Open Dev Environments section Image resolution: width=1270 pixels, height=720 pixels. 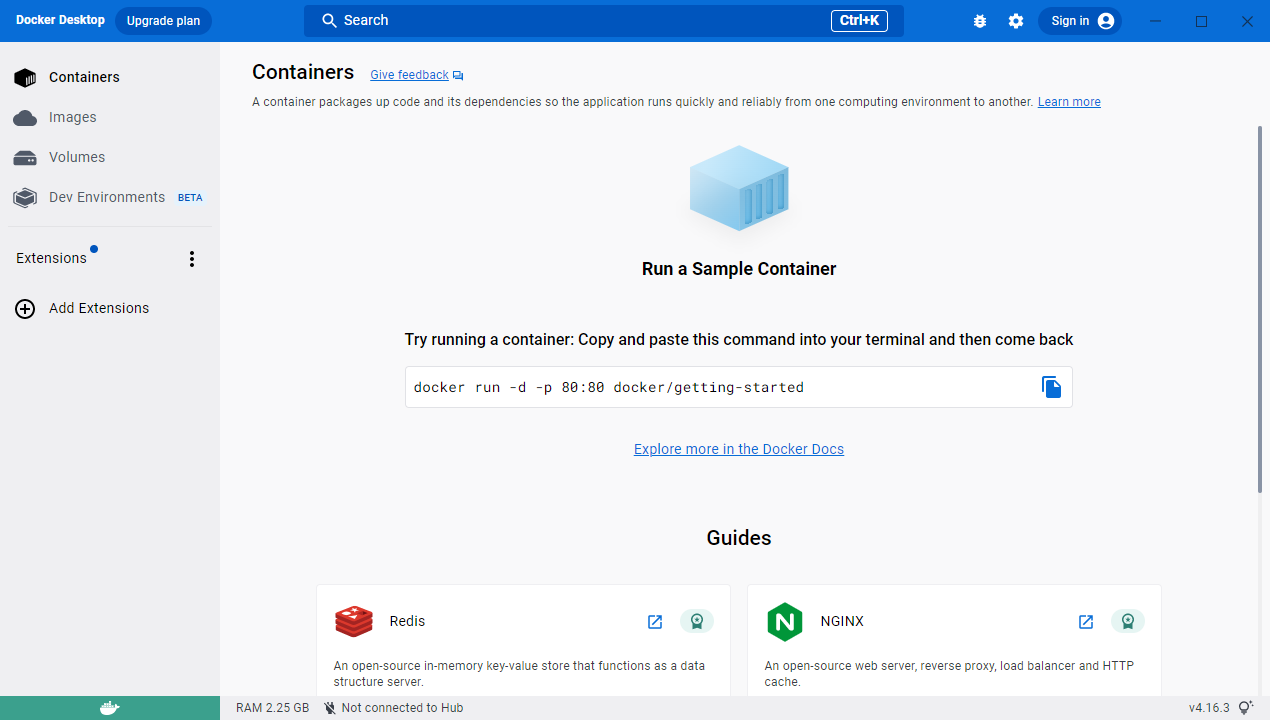[x=110, y=197]
